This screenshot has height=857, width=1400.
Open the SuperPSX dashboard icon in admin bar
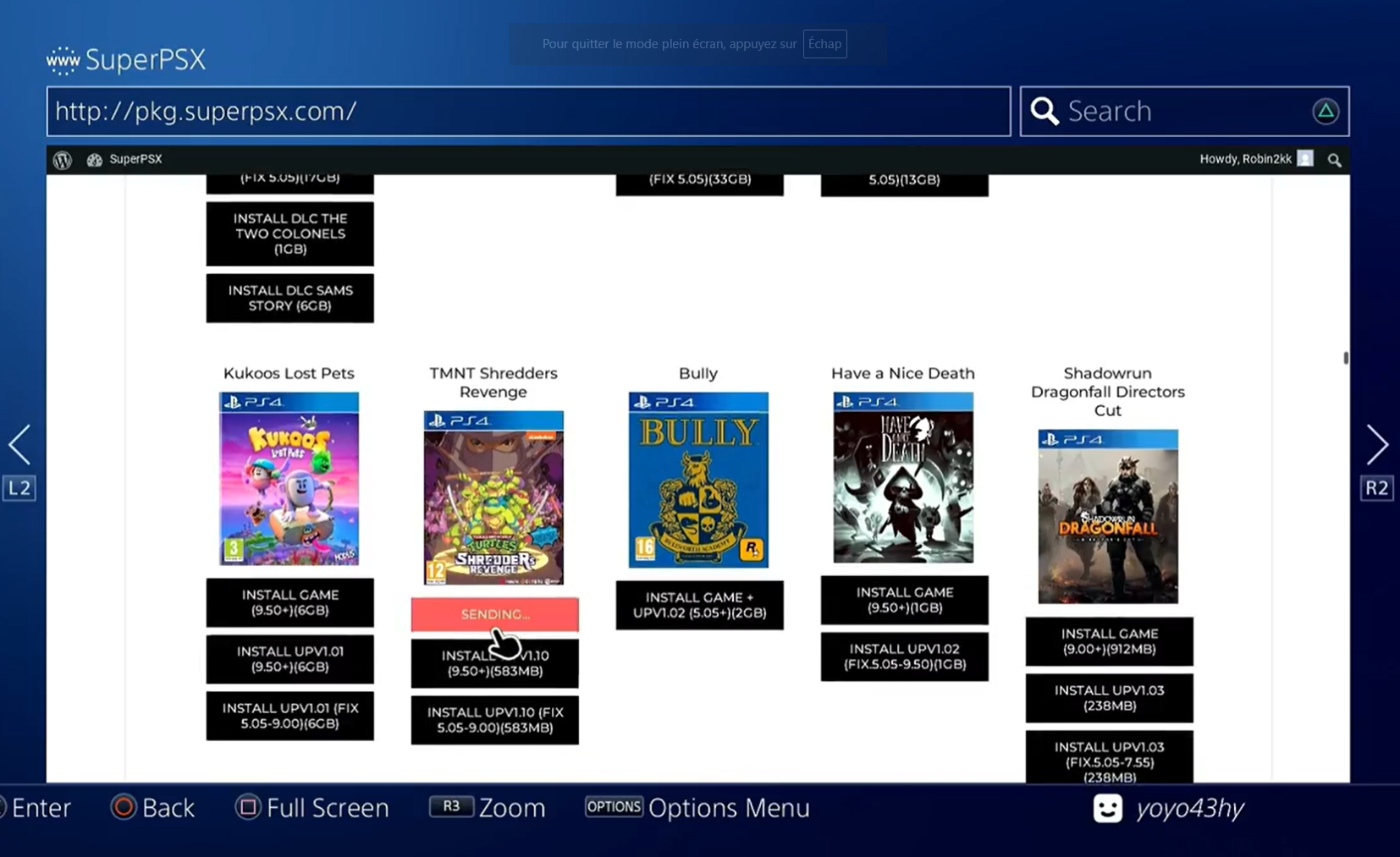(94, 160)
